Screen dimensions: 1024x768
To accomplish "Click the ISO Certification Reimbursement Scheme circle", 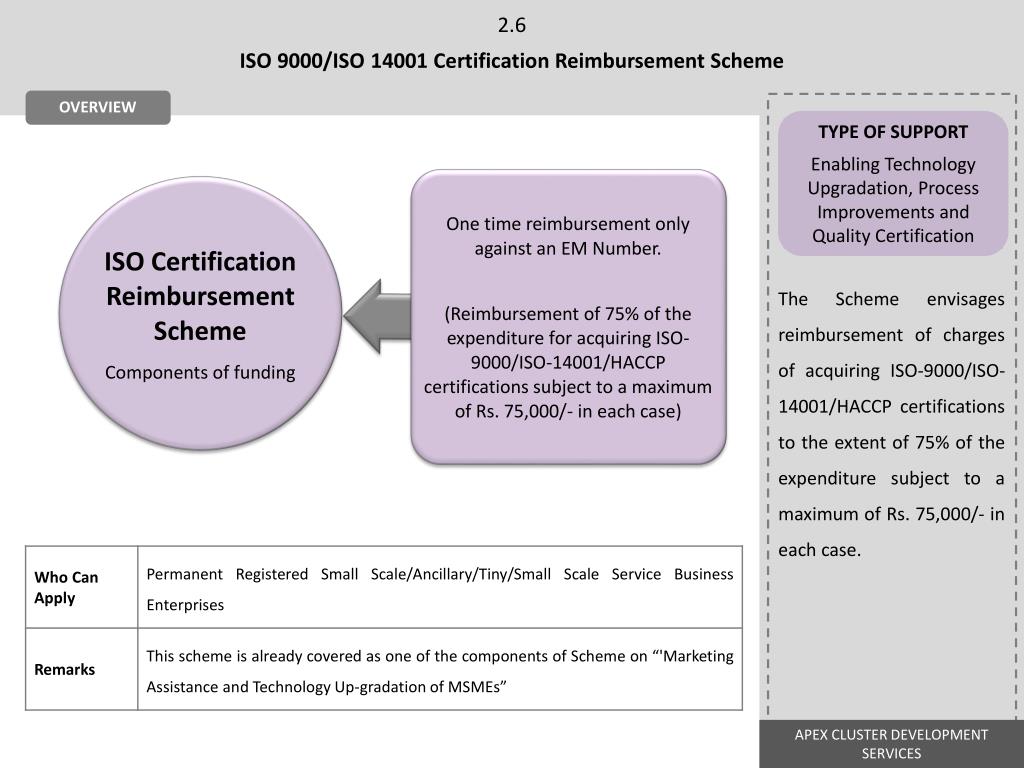I will pyautogui.click(x=200, y=313).
